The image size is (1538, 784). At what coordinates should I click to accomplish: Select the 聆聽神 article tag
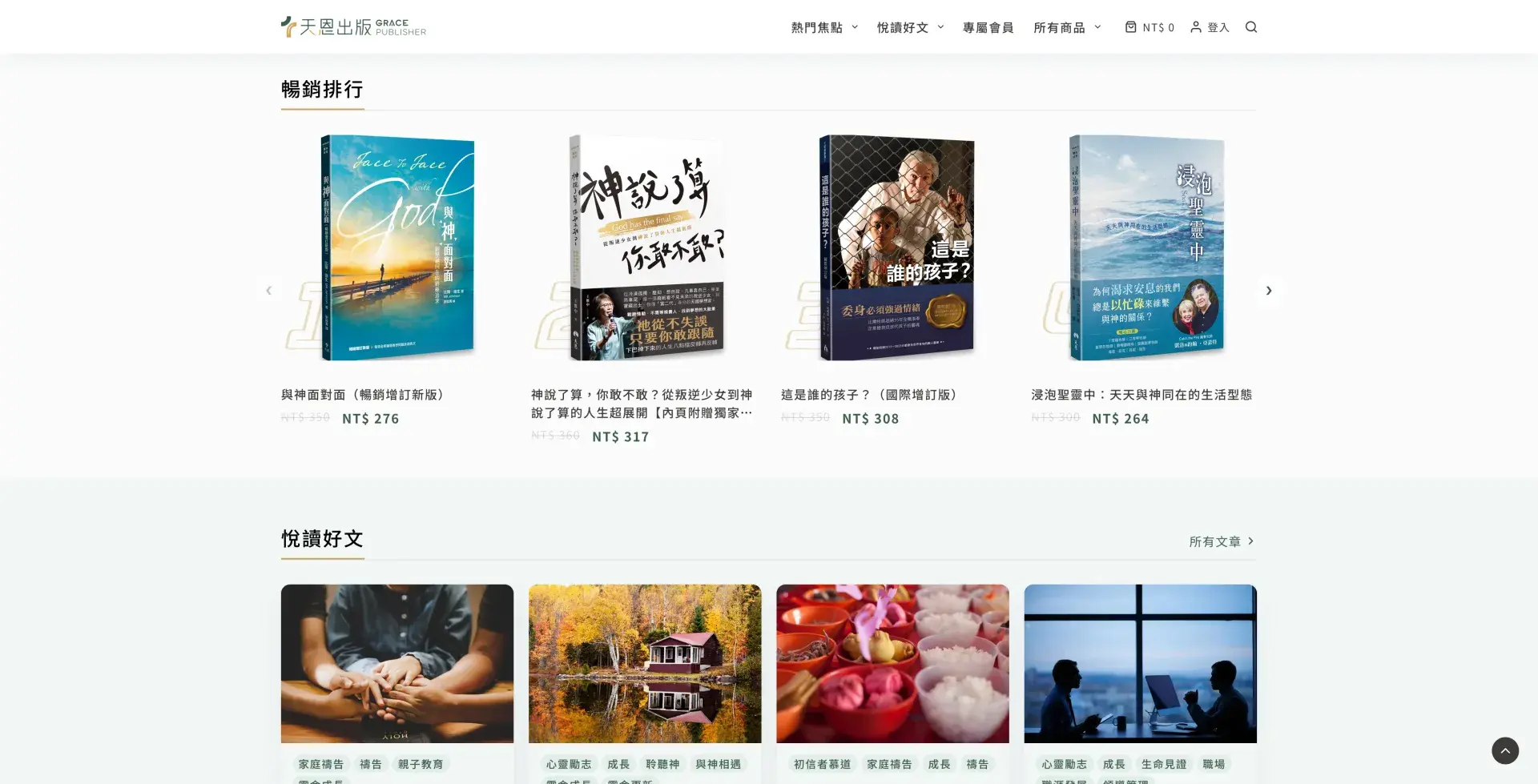662,764
